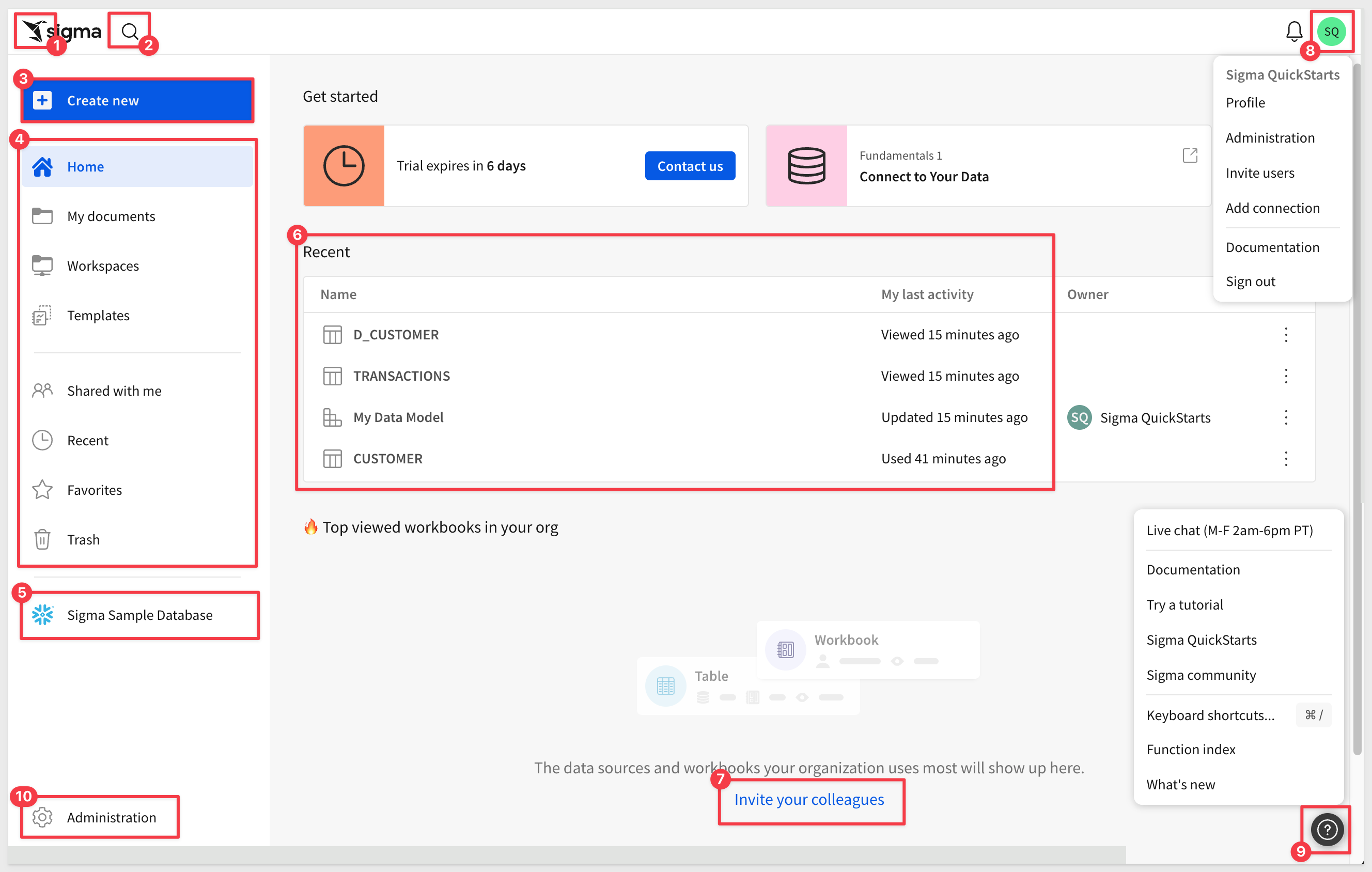This screenshot has height=872, width=1372.
Task: Click the Favorites star icon
Action: pos(42,490)
